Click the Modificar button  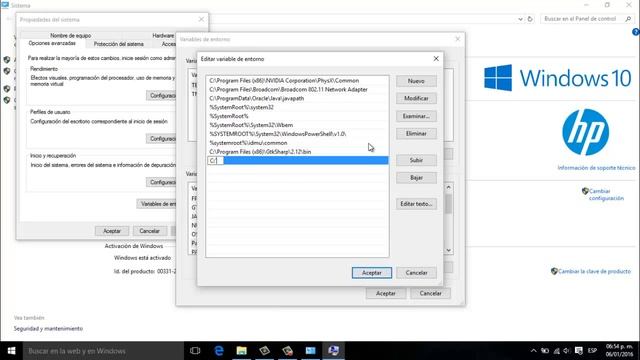416,98
